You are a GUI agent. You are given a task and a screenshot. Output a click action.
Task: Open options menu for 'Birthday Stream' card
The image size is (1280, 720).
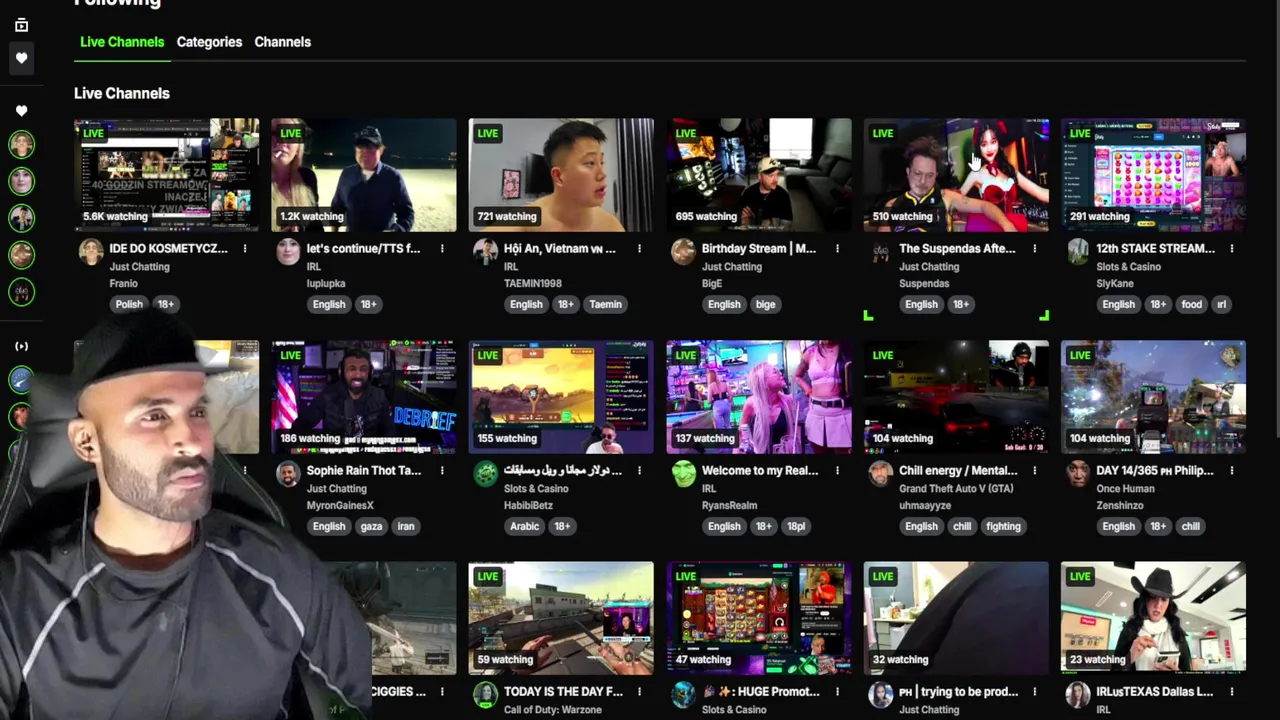click(837, 248)
